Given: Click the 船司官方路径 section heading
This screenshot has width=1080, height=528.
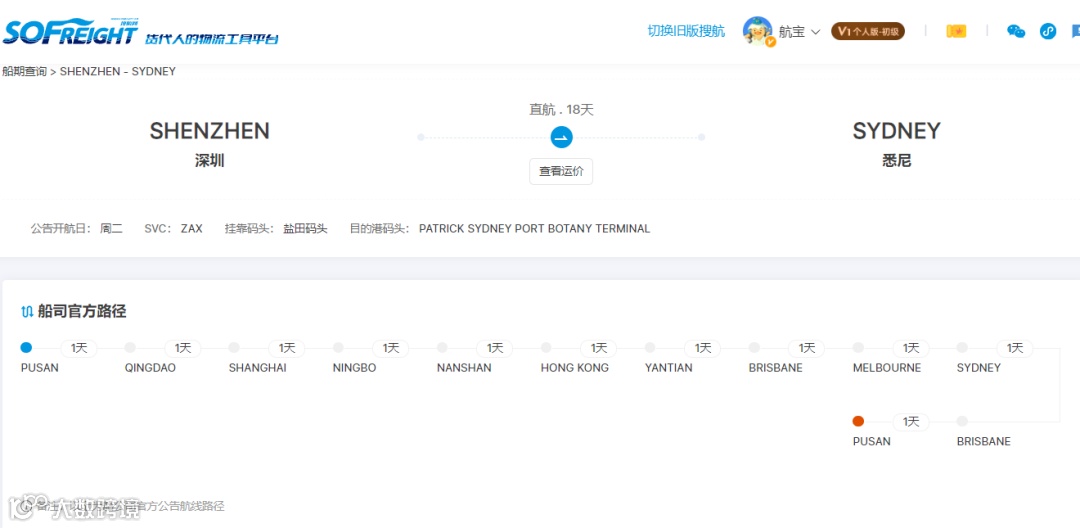Looking at the screenshot, I should point(82,312).
